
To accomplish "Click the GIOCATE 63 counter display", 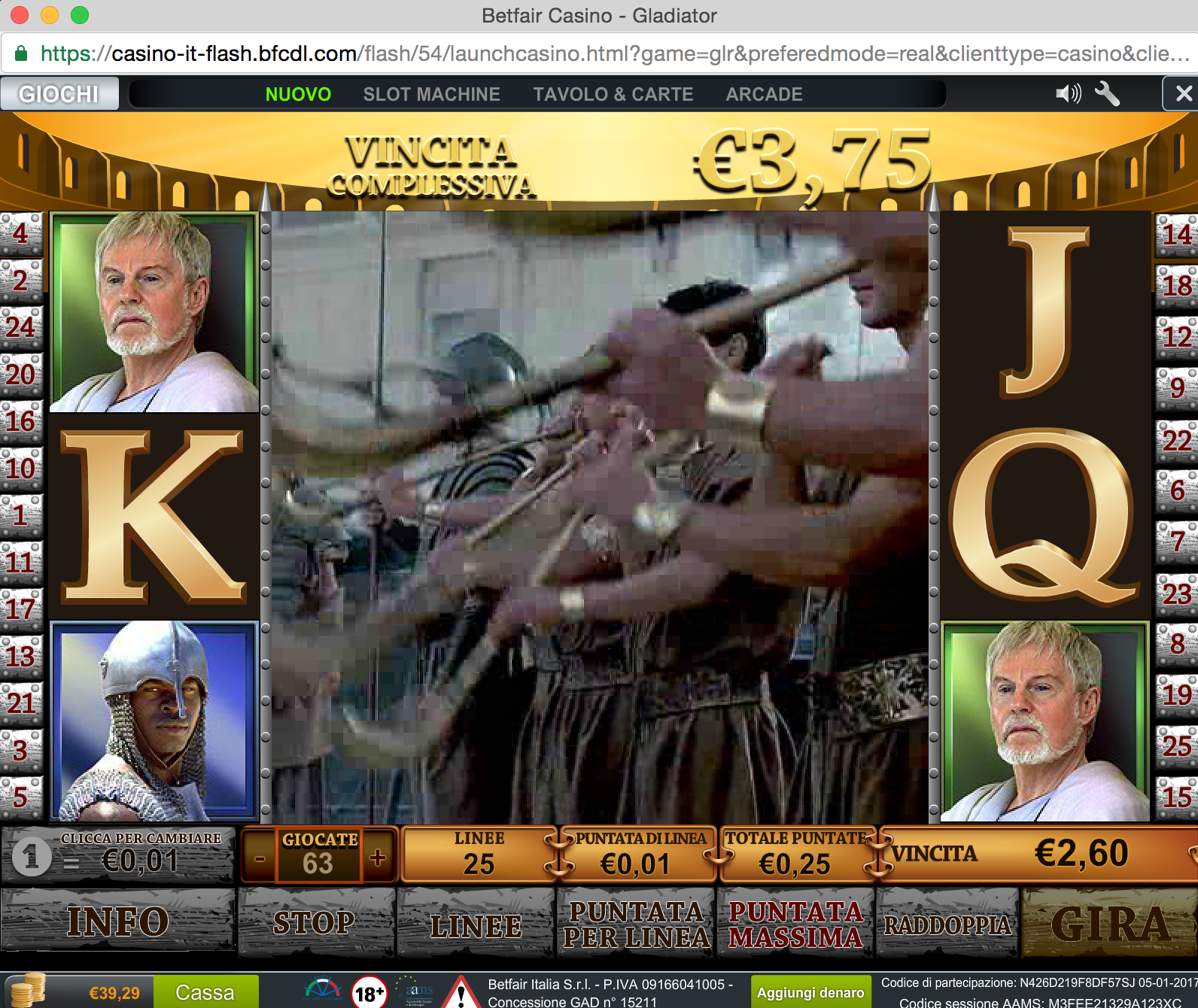I will pyautogui.click(x=319, y=855).
